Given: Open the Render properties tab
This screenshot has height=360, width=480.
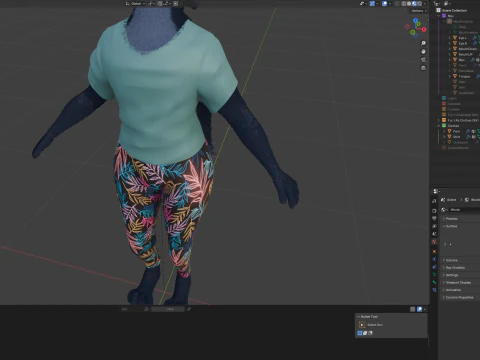Looking at the screenshot, I should (x=434, y=211).
